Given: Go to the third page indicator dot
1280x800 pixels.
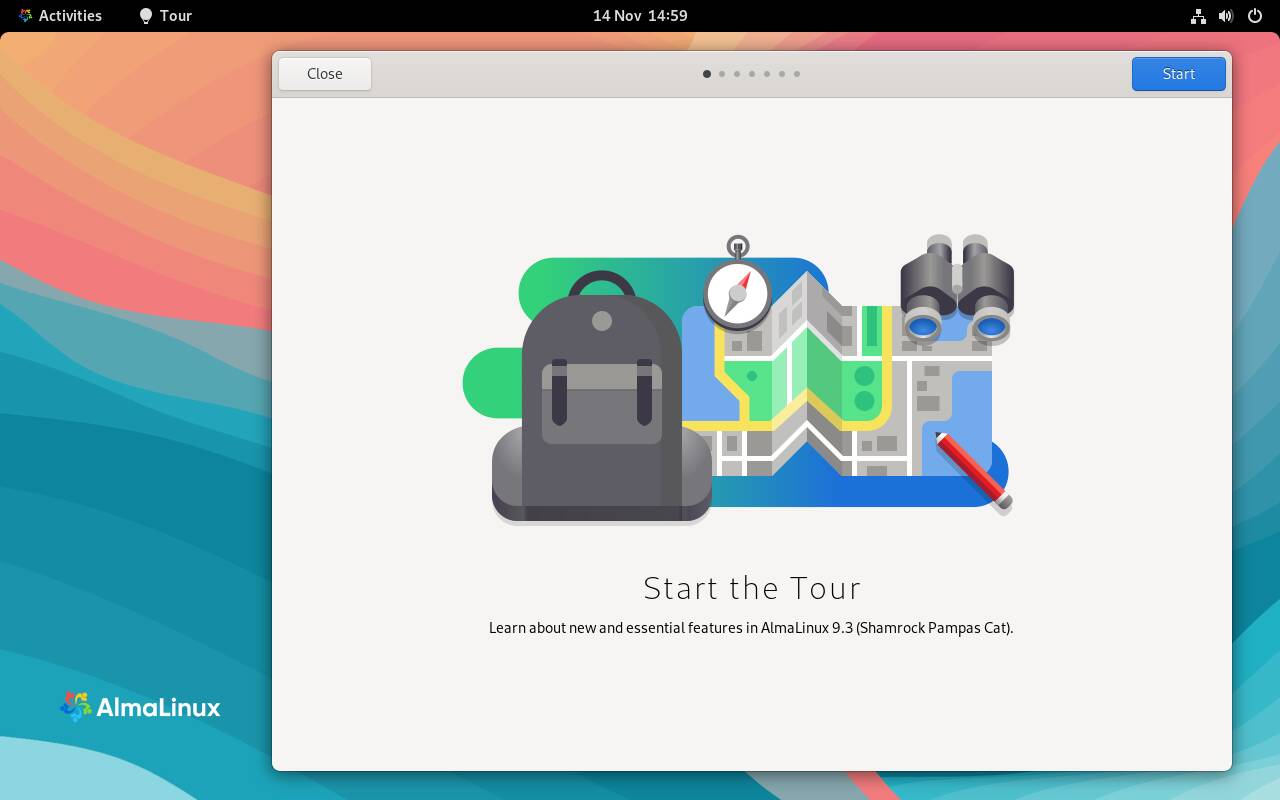Looking at the screenshot, I should tap(737, 74).
